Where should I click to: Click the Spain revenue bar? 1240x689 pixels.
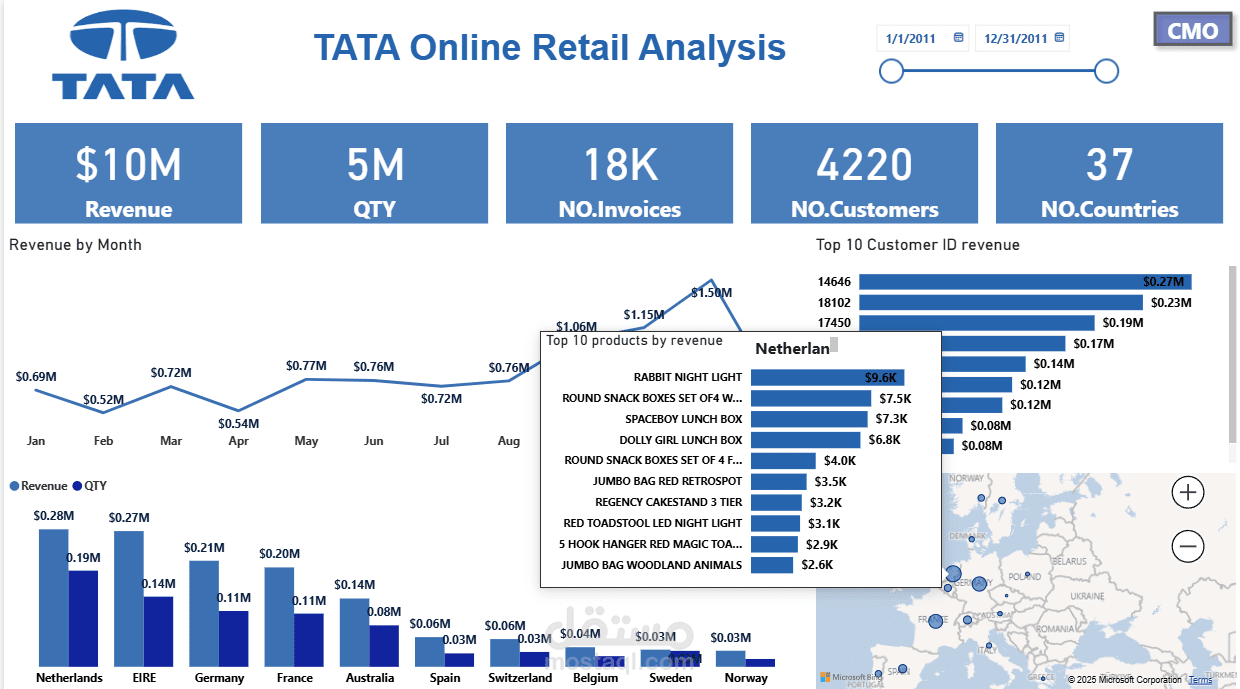click(429, 652)
